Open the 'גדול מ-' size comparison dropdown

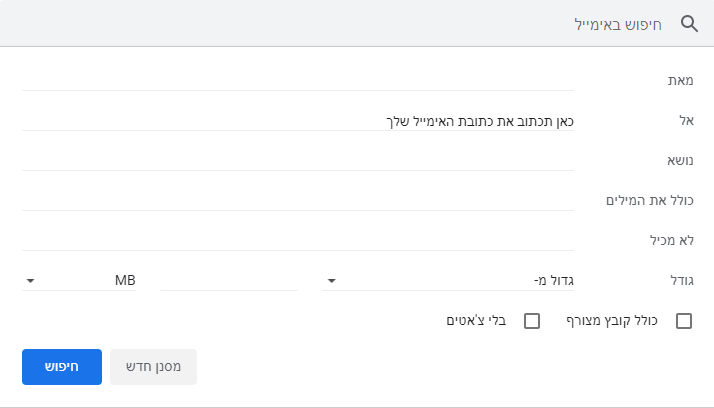(450, 280)
